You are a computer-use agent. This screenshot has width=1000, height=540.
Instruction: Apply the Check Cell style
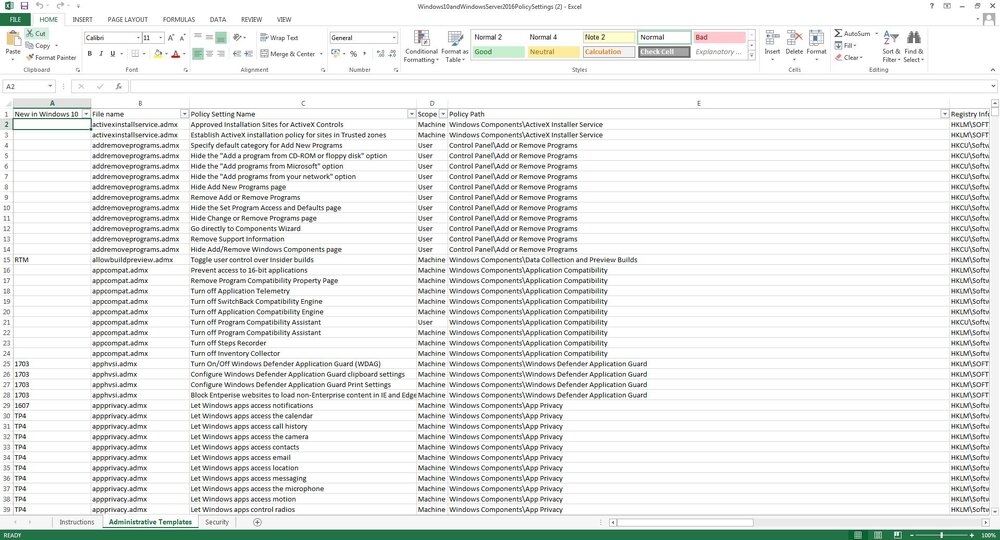tap(664, 52)
